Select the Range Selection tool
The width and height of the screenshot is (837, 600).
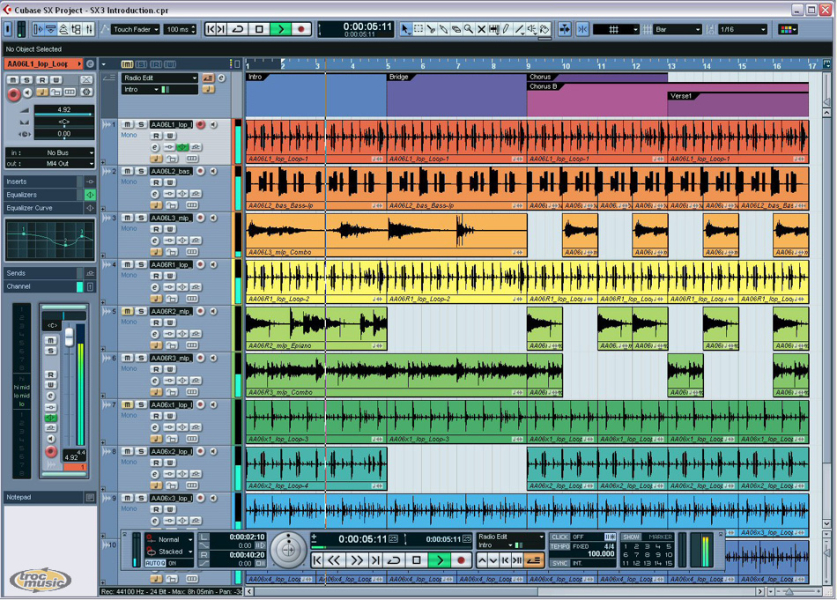tap(418, 29)
